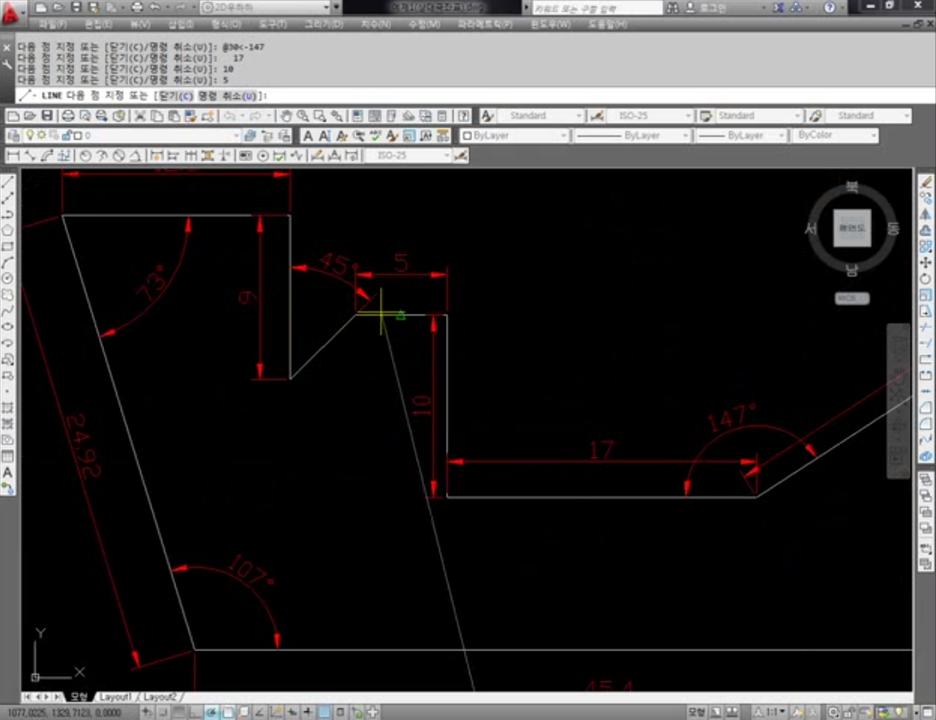Toggle Object Snap in status bar
Viewport: 936px width, 720px height.
click(x=227, y=712)
